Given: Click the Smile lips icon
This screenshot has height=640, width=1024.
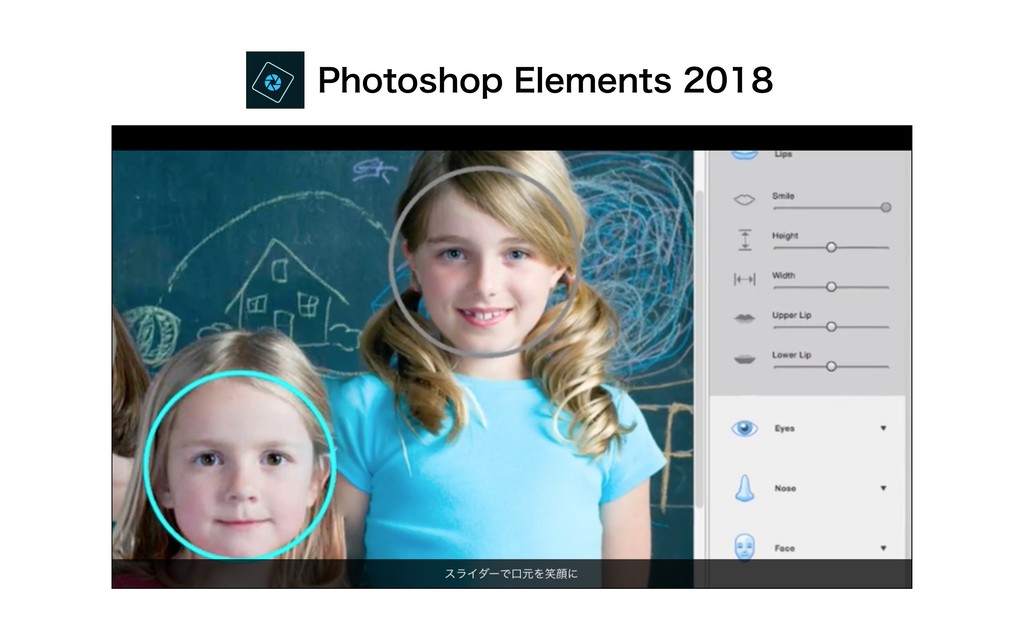Looking at the screenshot, I should click(x=744, y=200).
